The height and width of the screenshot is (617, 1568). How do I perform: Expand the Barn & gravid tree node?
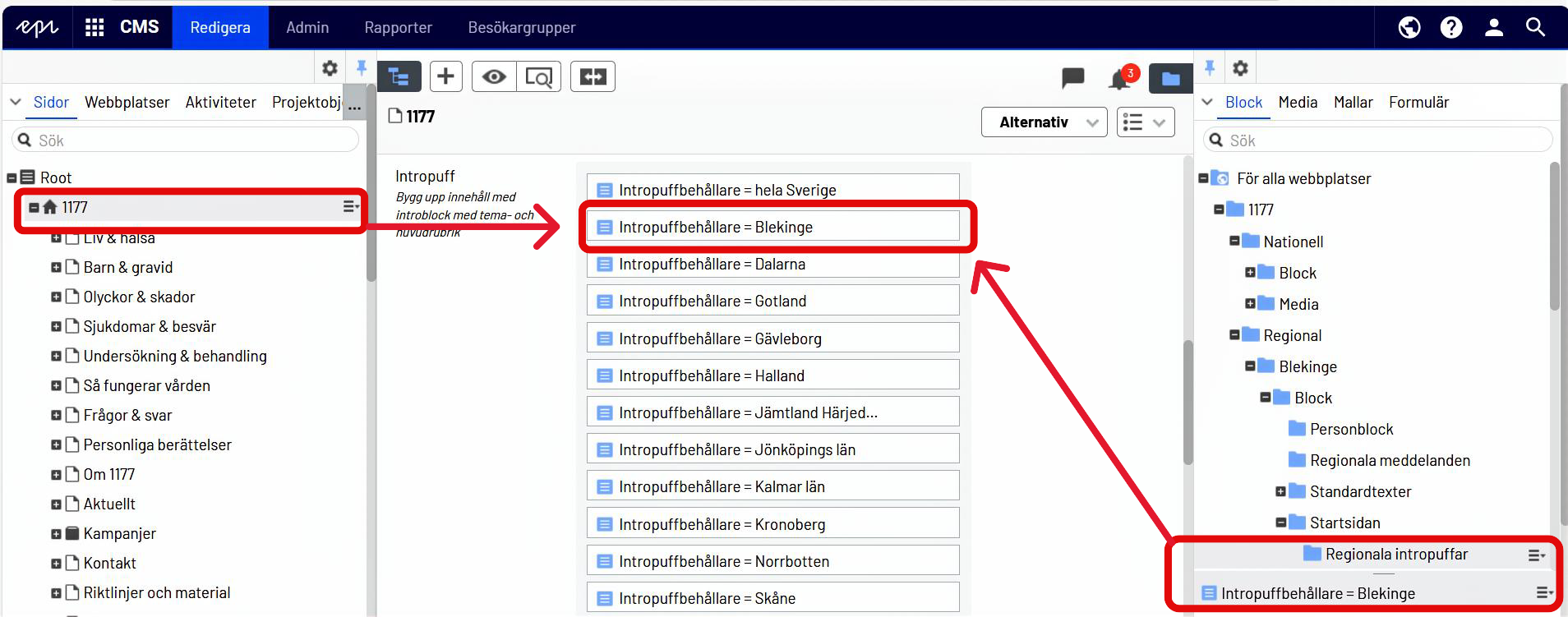pos(56,267)
